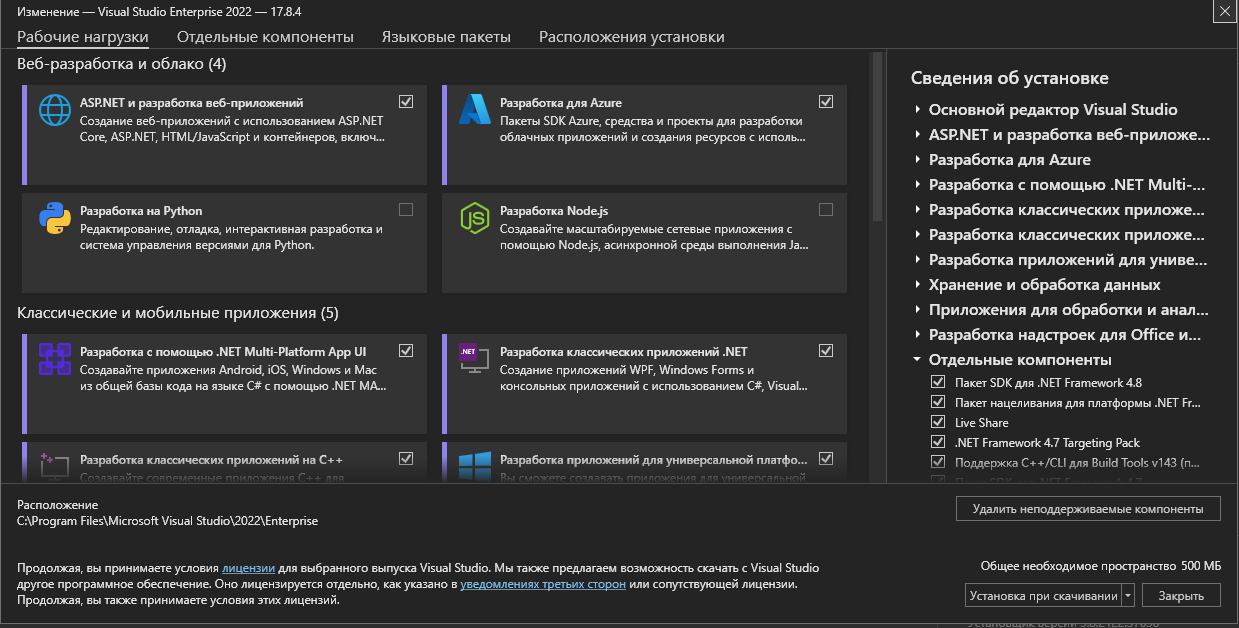Switch to the Языковые пакеты tab

(x=446, y=37)
